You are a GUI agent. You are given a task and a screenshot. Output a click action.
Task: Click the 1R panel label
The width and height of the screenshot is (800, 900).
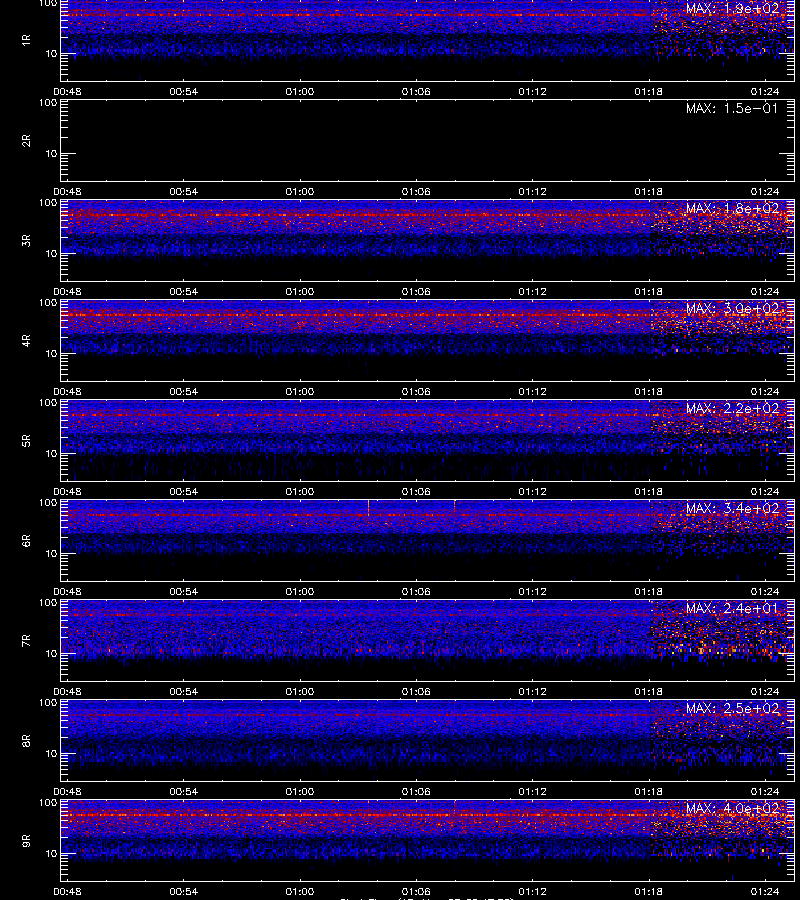click(26, 40)
